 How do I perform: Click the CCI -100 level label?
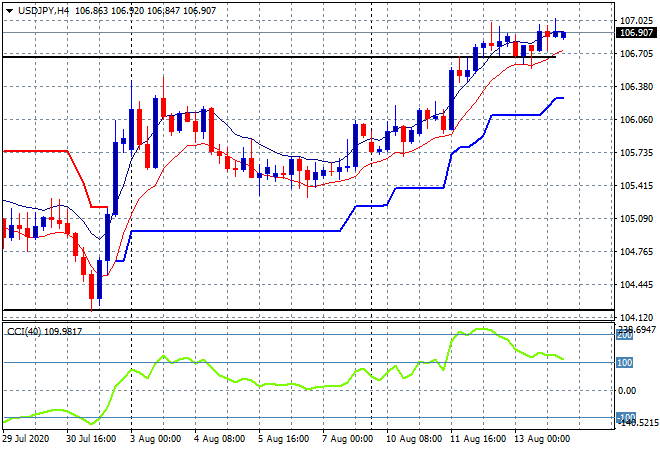[626, 418]
